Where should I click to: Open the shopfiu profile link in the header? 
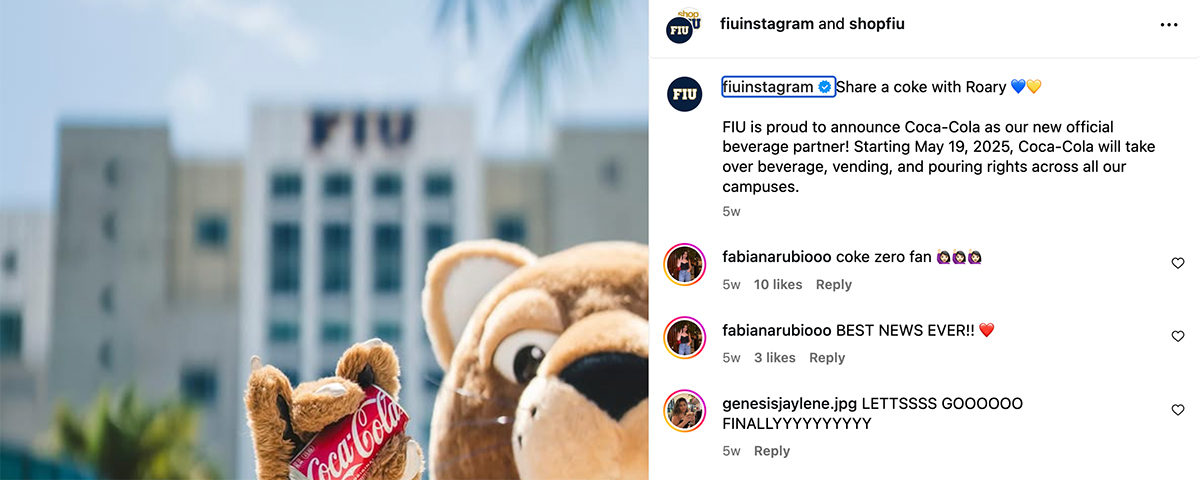877,24
